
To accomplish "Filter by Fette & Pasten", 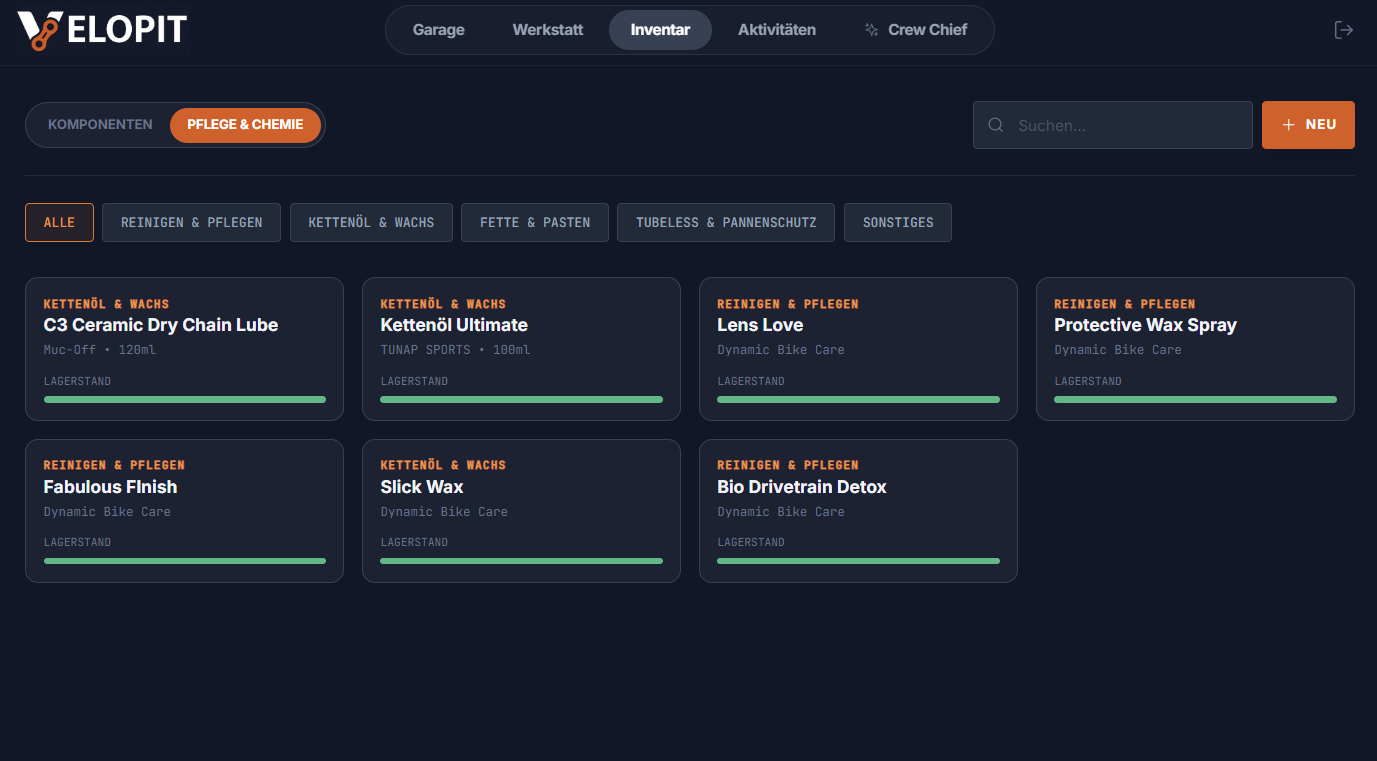I will click(x=535, y=223).
